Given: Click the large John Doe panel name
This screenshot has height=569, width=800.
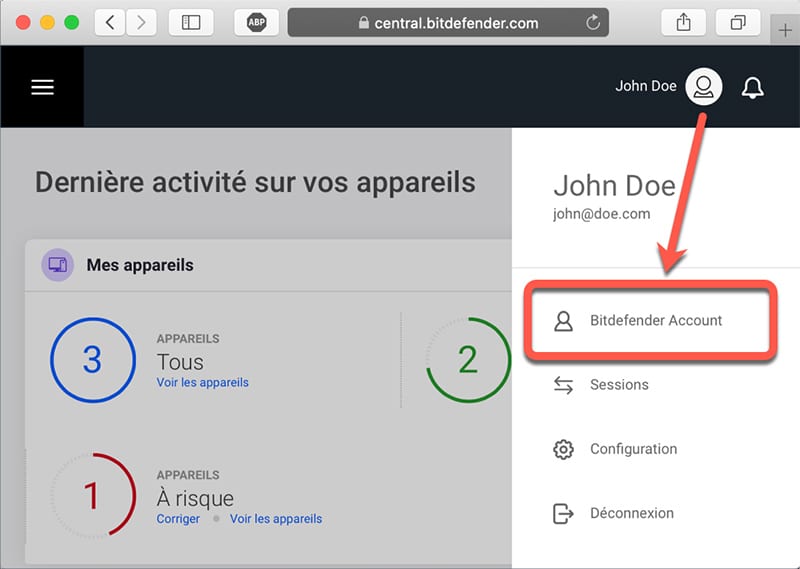Looking at the screenshot, I should [614, 185].
